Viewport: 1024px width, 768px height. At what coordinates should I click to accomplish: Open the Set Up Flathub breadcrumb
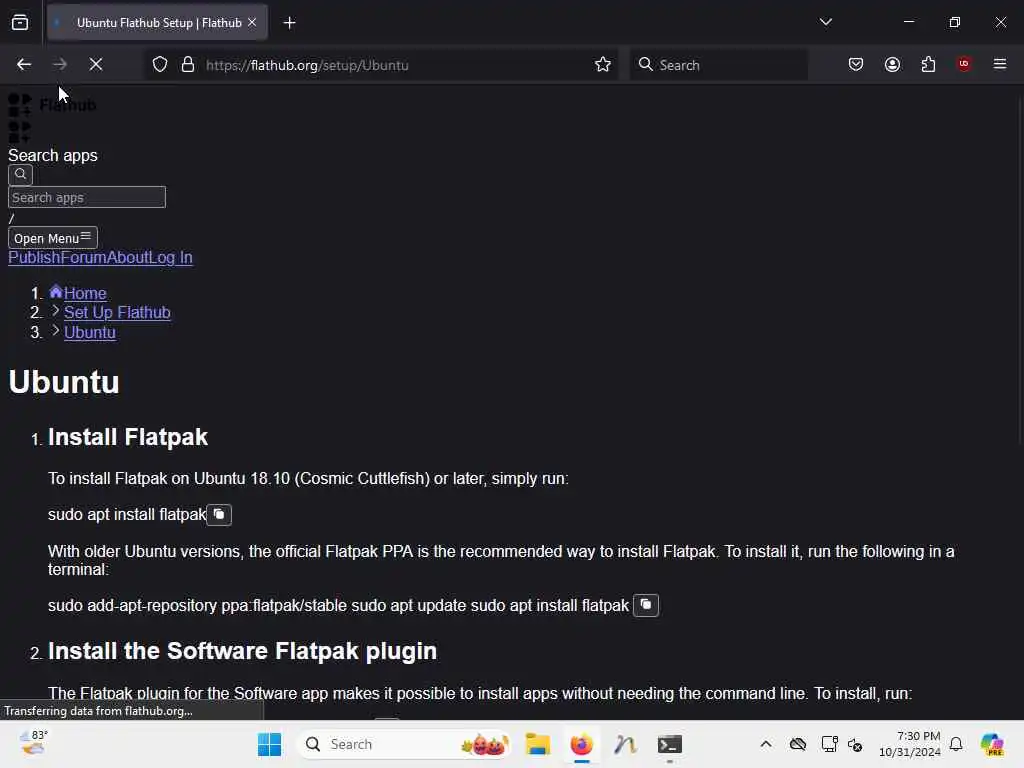click(117, 313)
